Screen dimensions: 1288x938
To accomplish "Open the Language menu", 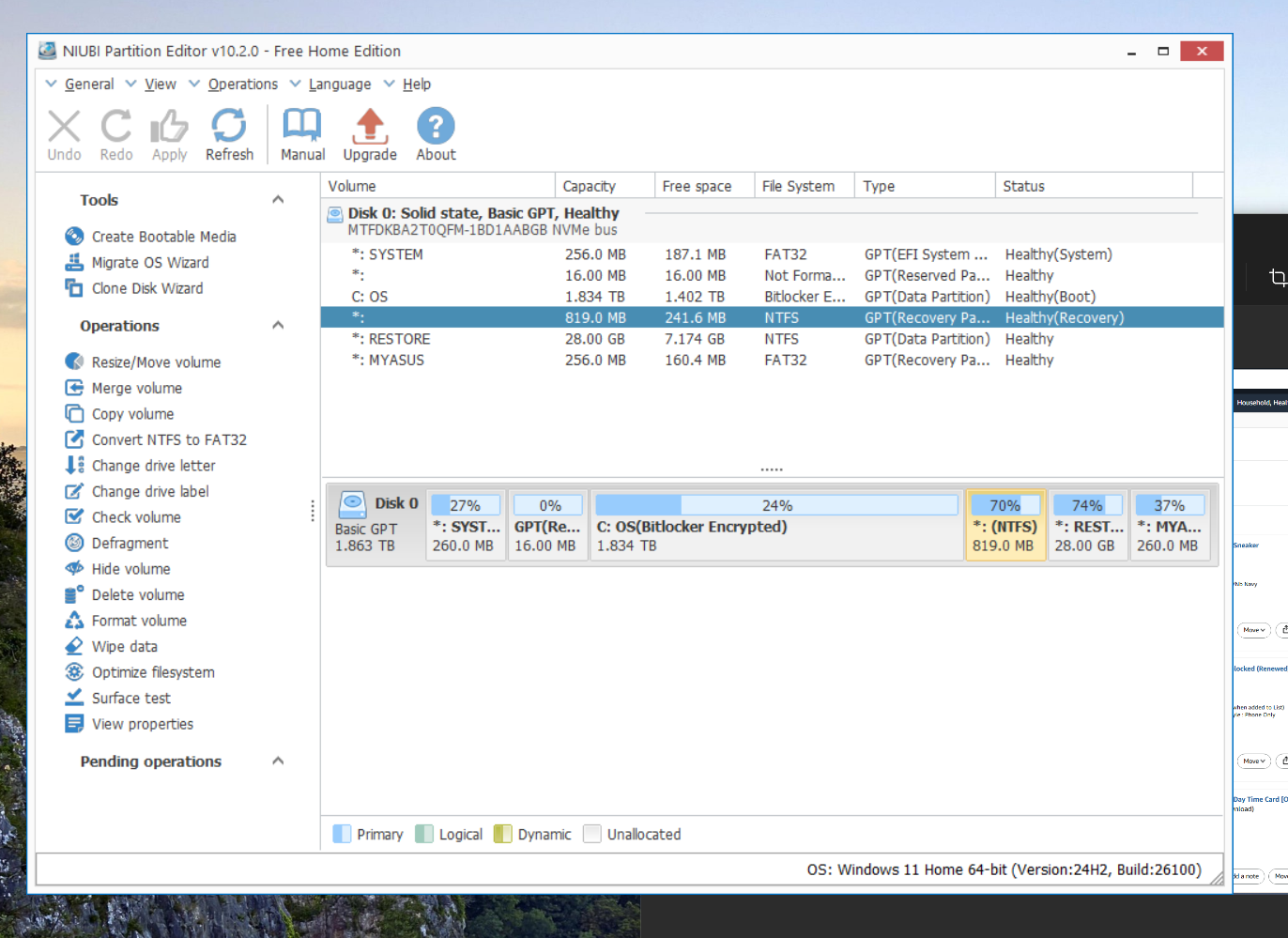I will (x=339, y=85).
